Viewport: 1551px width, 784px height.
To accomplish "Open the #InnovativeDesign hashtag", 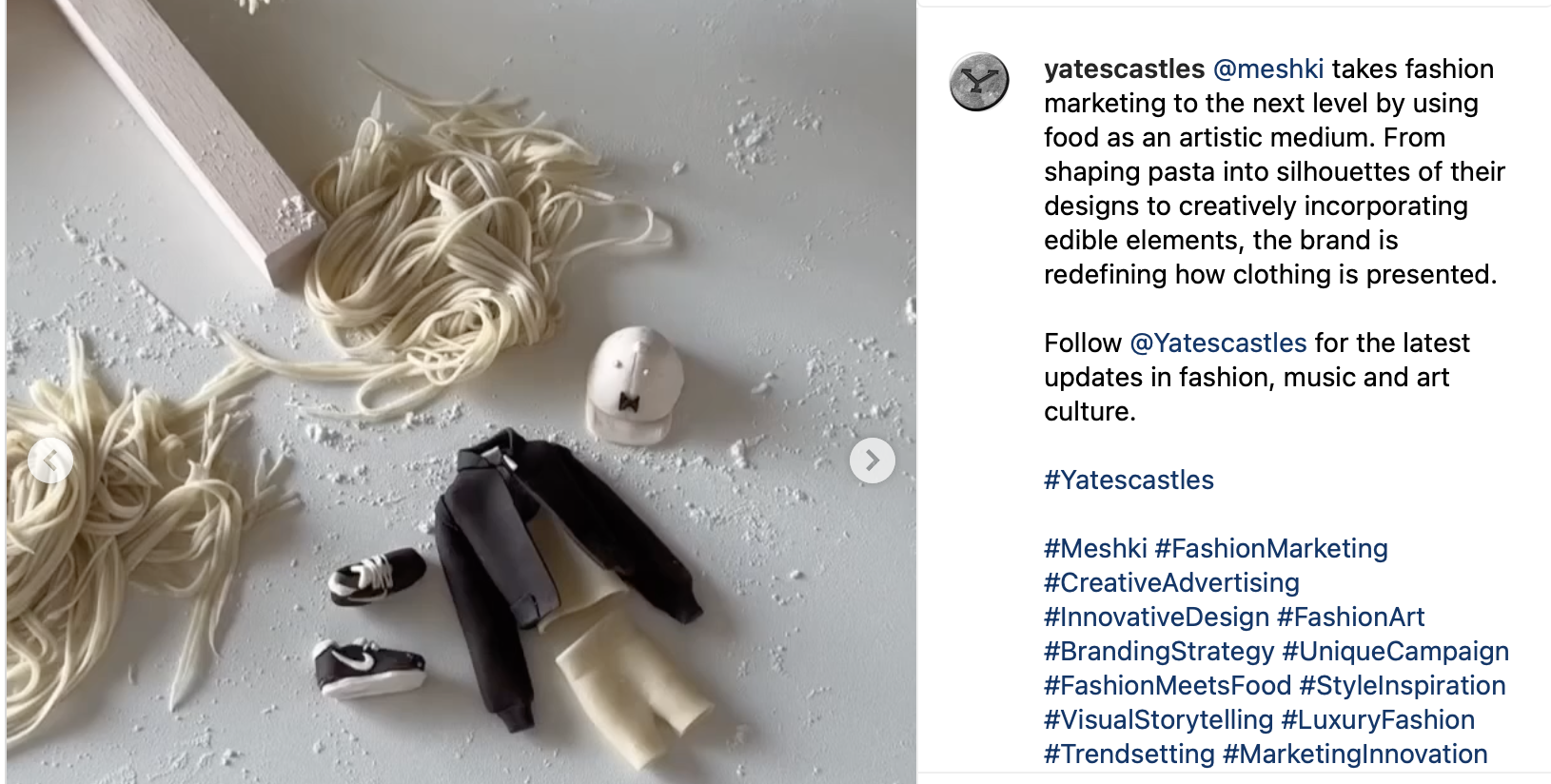I will tap(1156, 617).
